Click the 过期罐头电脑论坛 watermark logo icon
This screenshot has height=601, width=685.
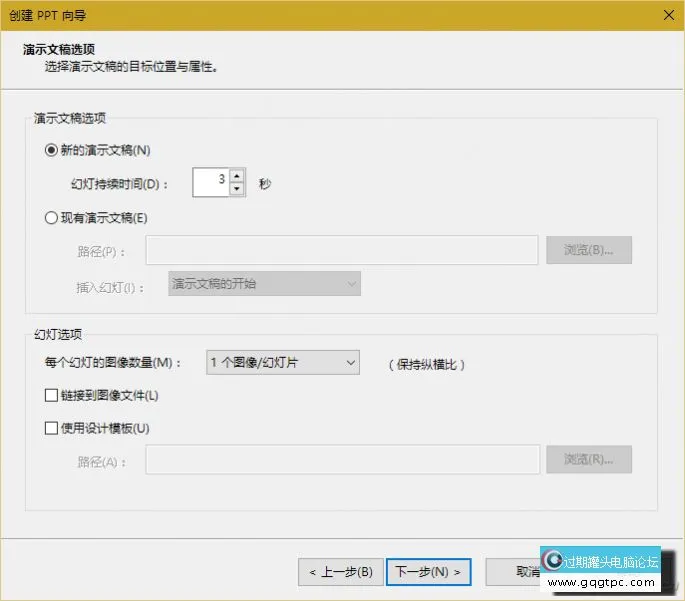pos(552,561)
